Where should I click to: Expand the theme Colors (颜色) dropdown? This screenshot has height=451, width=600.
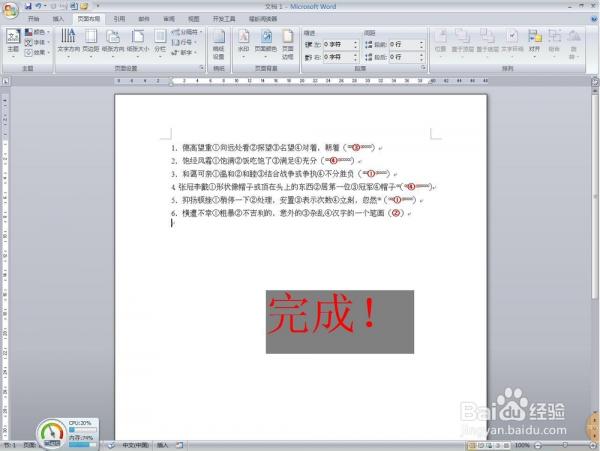(38, 31)
